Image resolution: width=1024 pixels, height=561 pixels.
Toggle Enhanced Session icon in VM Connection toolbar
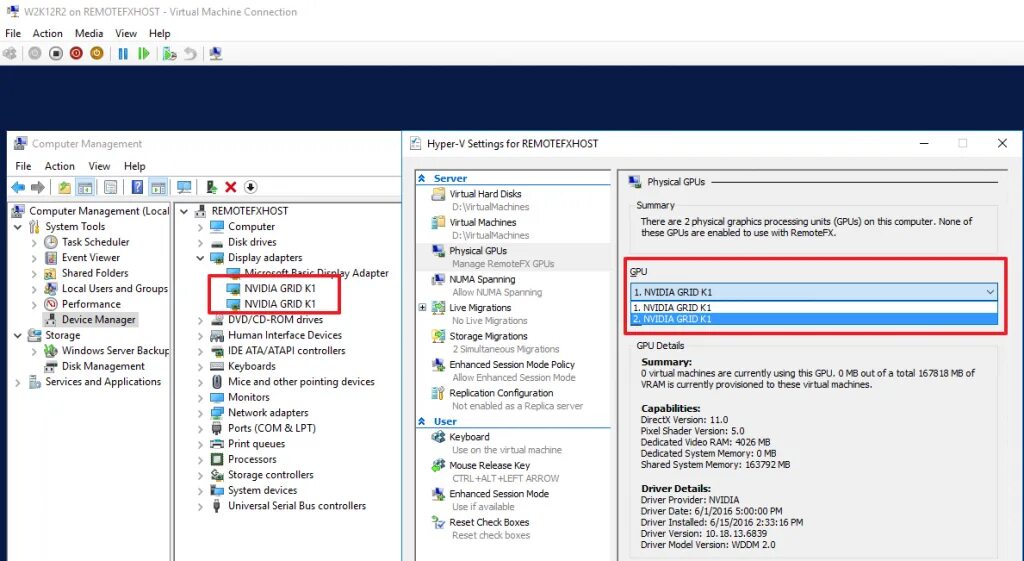coord(216,54)
